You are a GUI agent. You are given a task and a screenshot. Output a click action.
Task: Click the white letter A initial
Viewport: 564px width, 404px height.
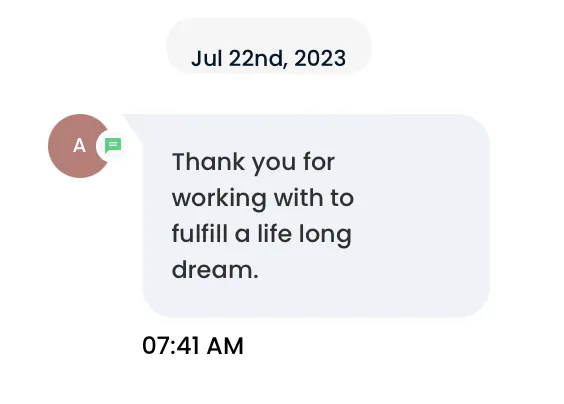[x=79, y=146]
